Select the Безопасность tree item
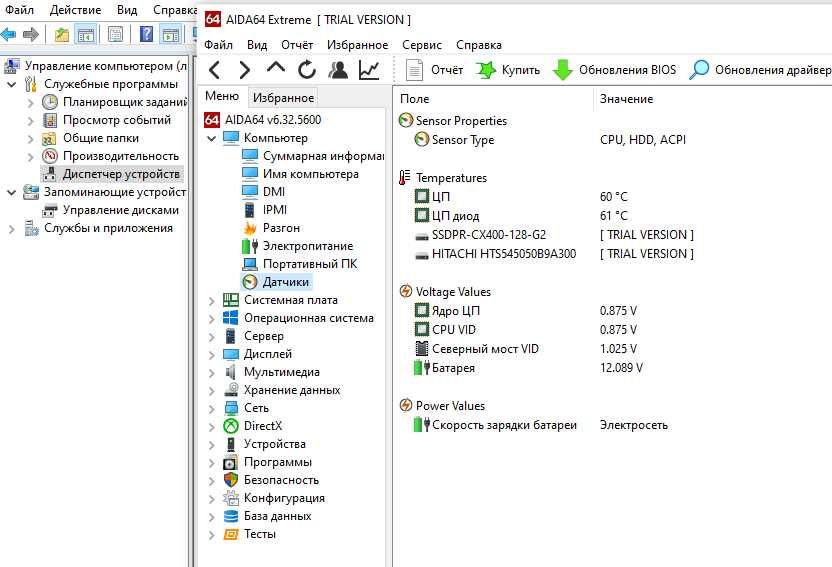The height and width of the screenshot is (567, 832). 281,481
